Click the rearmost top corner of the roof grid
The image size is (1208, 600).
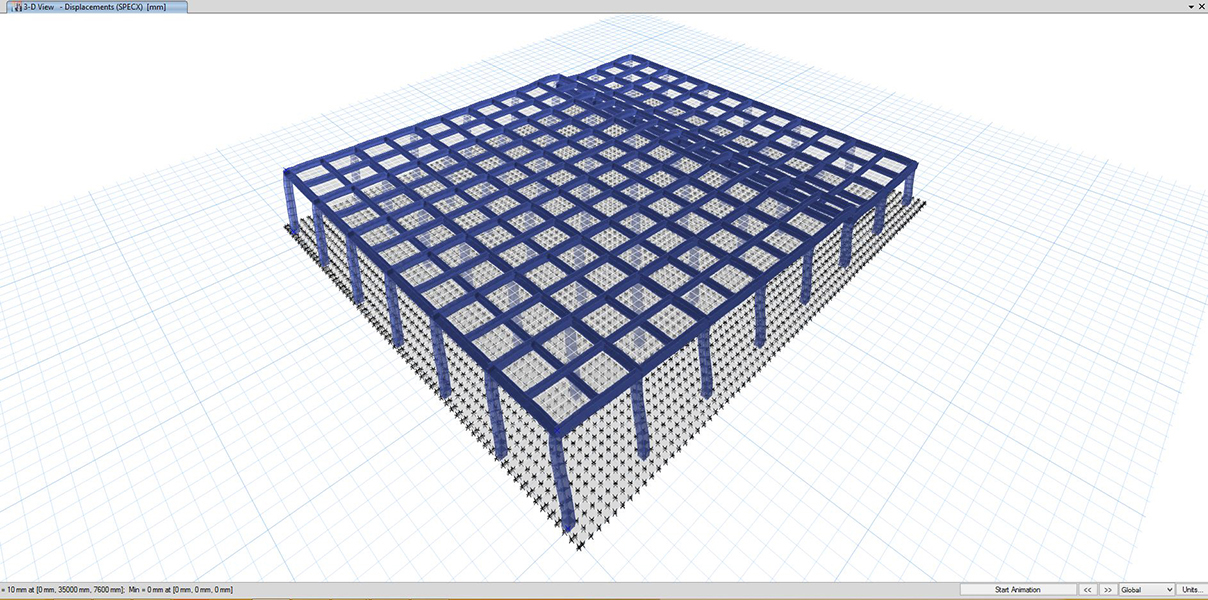(630, 60)
